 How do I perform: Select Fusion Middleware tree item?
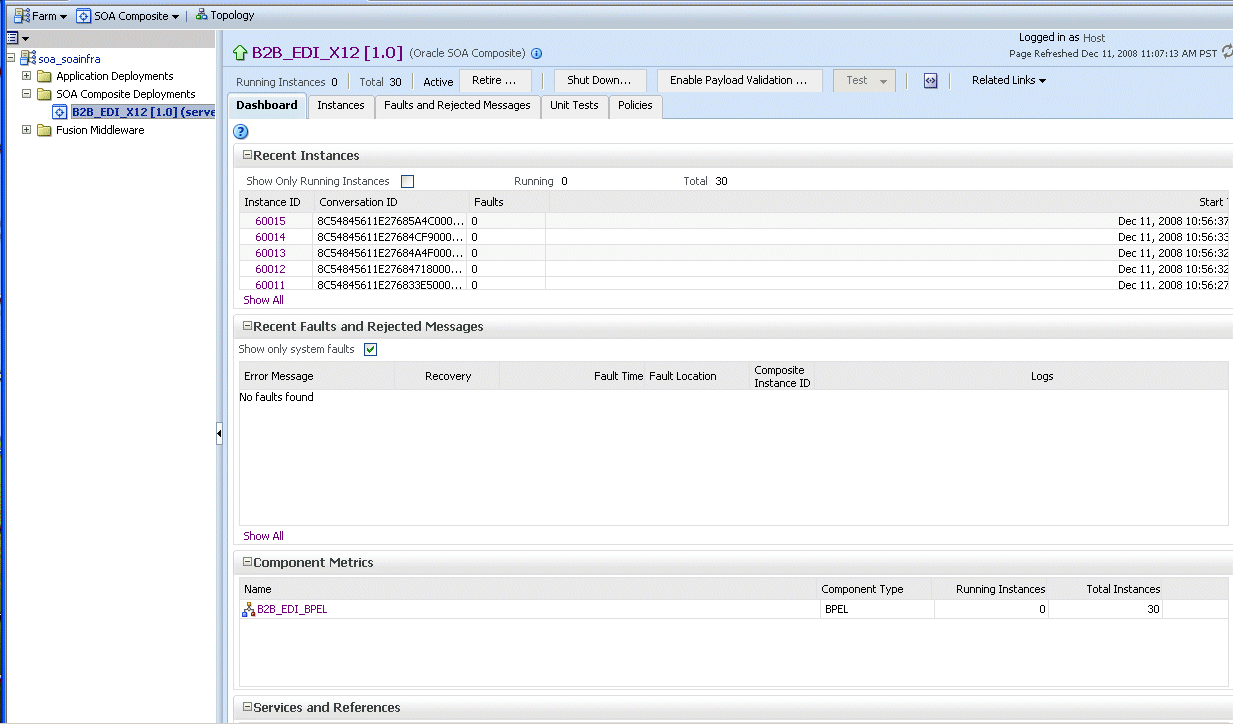(x=100, y=130)
